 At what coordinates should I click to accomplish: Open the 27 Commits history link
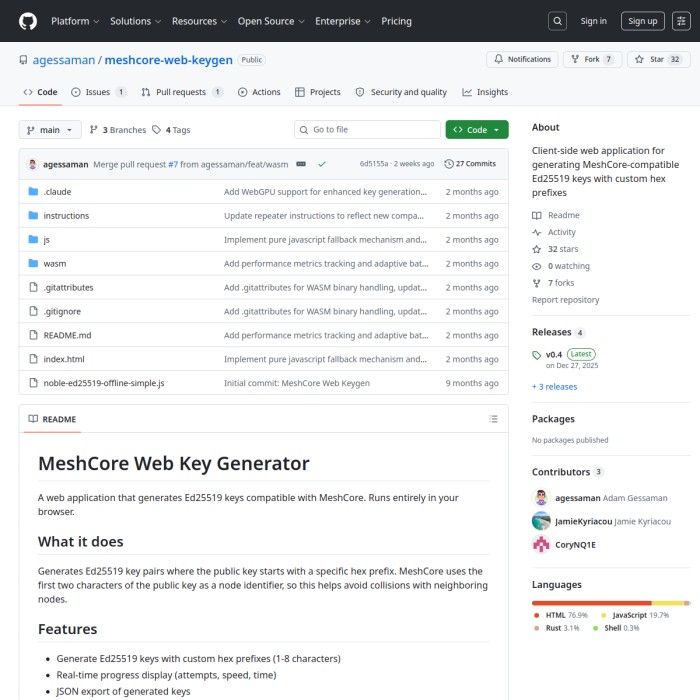(470, 164)
